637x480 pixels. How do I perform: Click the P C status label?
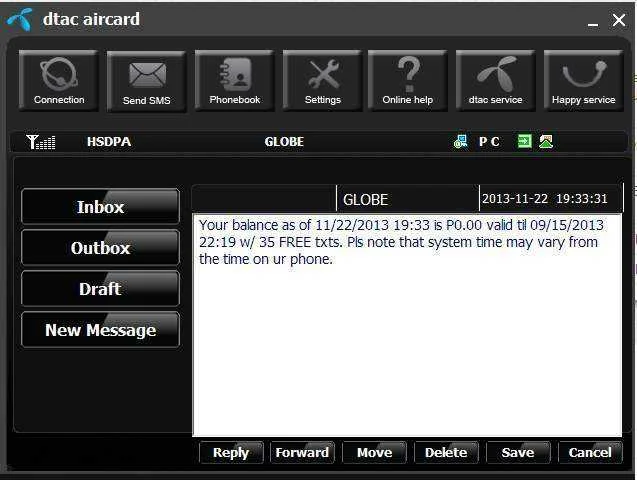(489, 142)
